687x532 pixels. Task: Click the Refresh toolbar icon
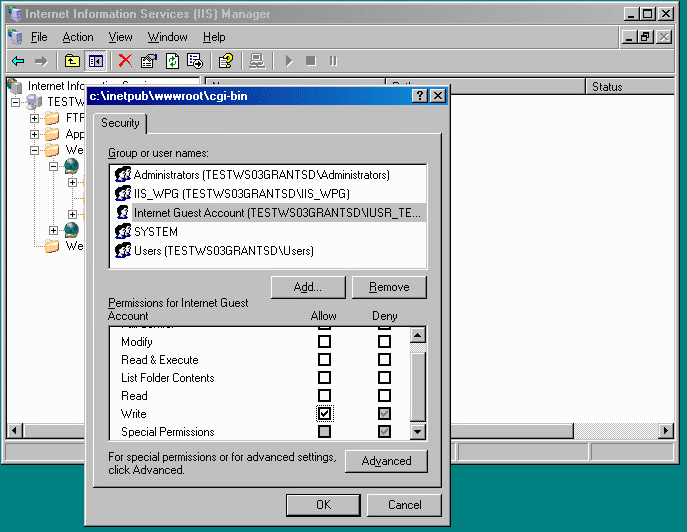[x=173, y=61]
